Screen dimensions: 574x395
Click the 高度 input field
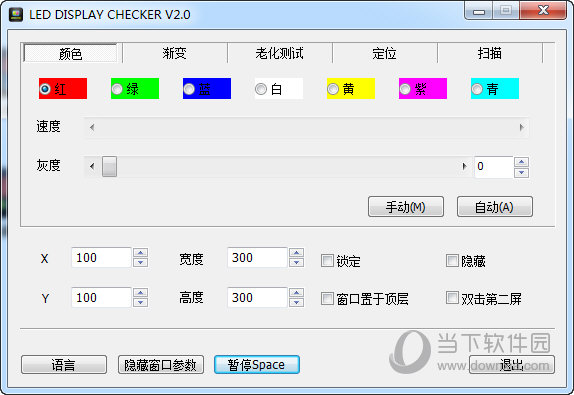pos(257,297)
